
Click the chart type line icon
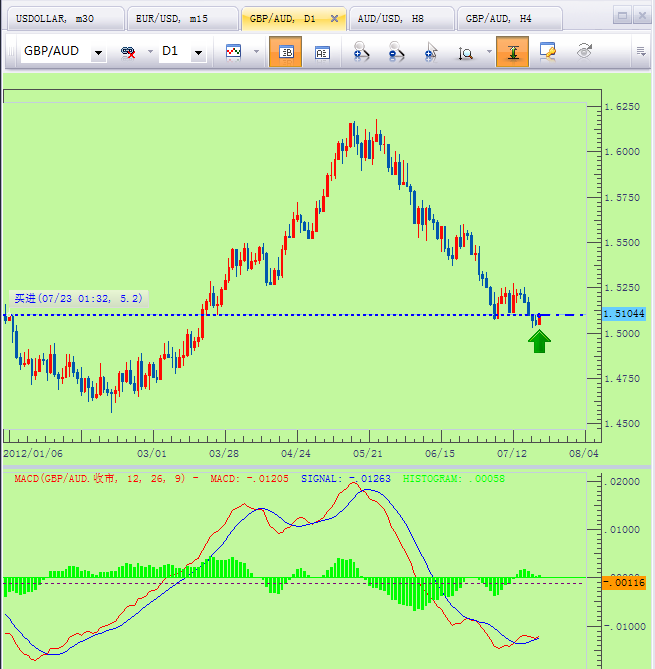click(234, 52)
